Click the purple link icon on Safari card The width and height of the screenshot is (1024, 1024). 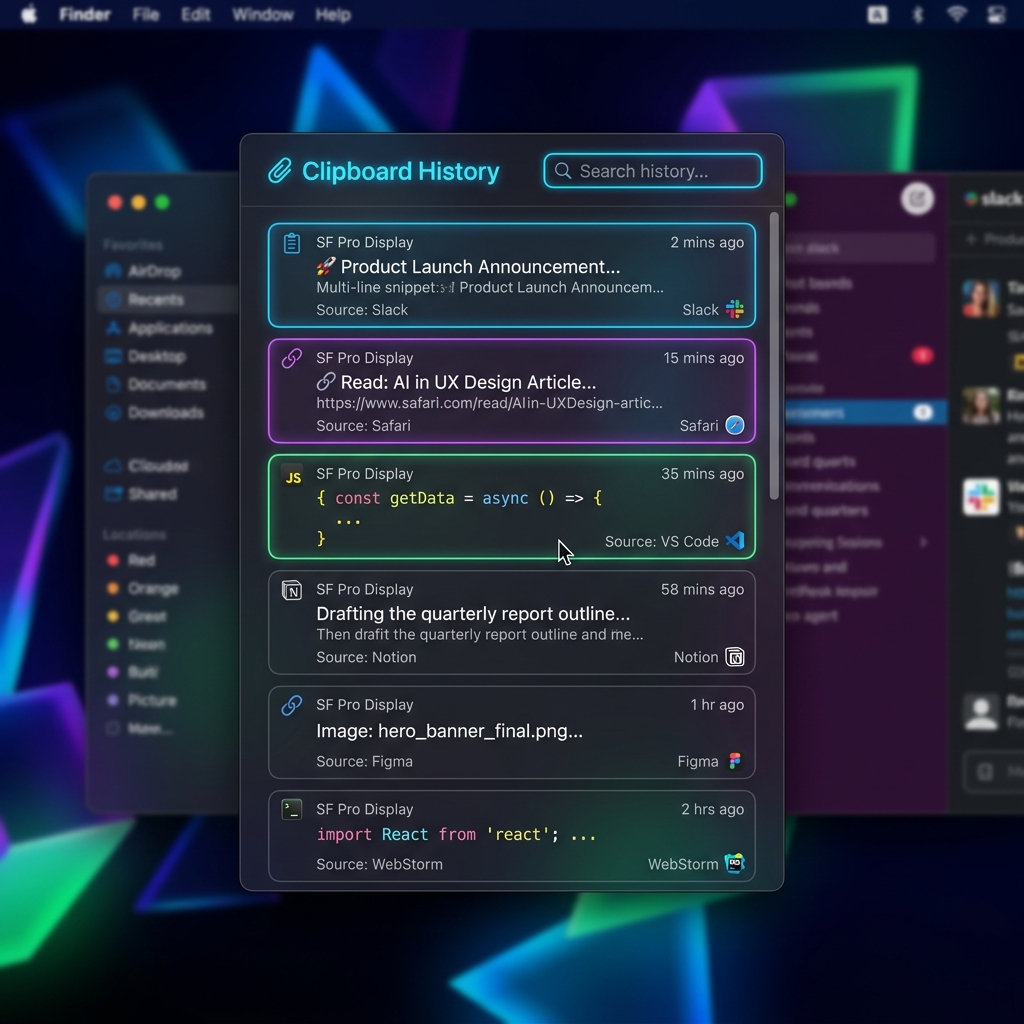(x=292, y=358)
